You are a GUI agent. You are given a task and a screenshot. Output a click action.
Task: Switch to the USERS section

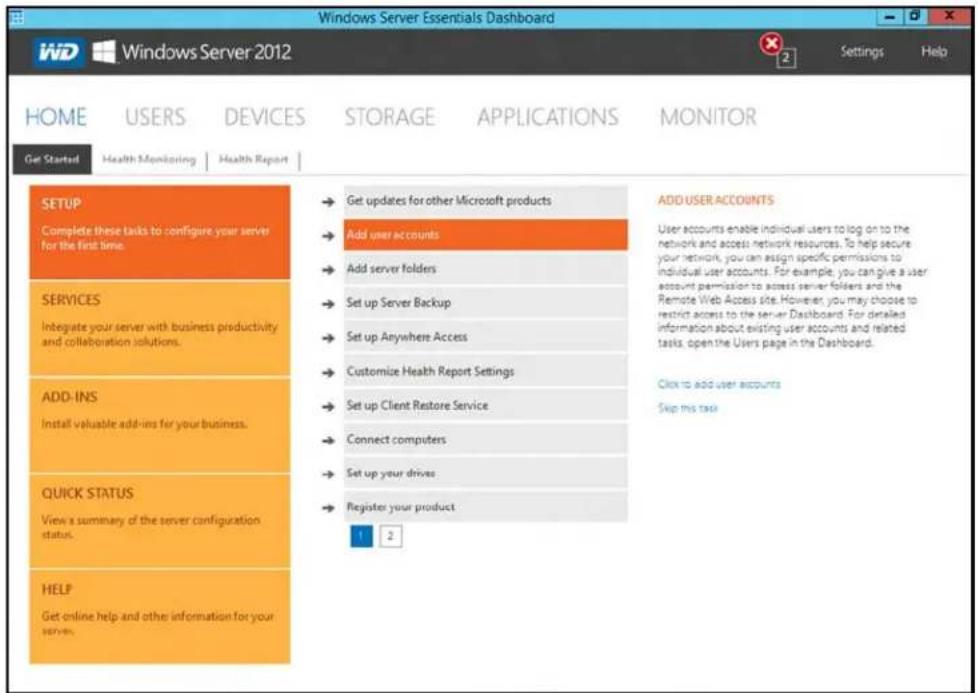[x=155, y=117]
